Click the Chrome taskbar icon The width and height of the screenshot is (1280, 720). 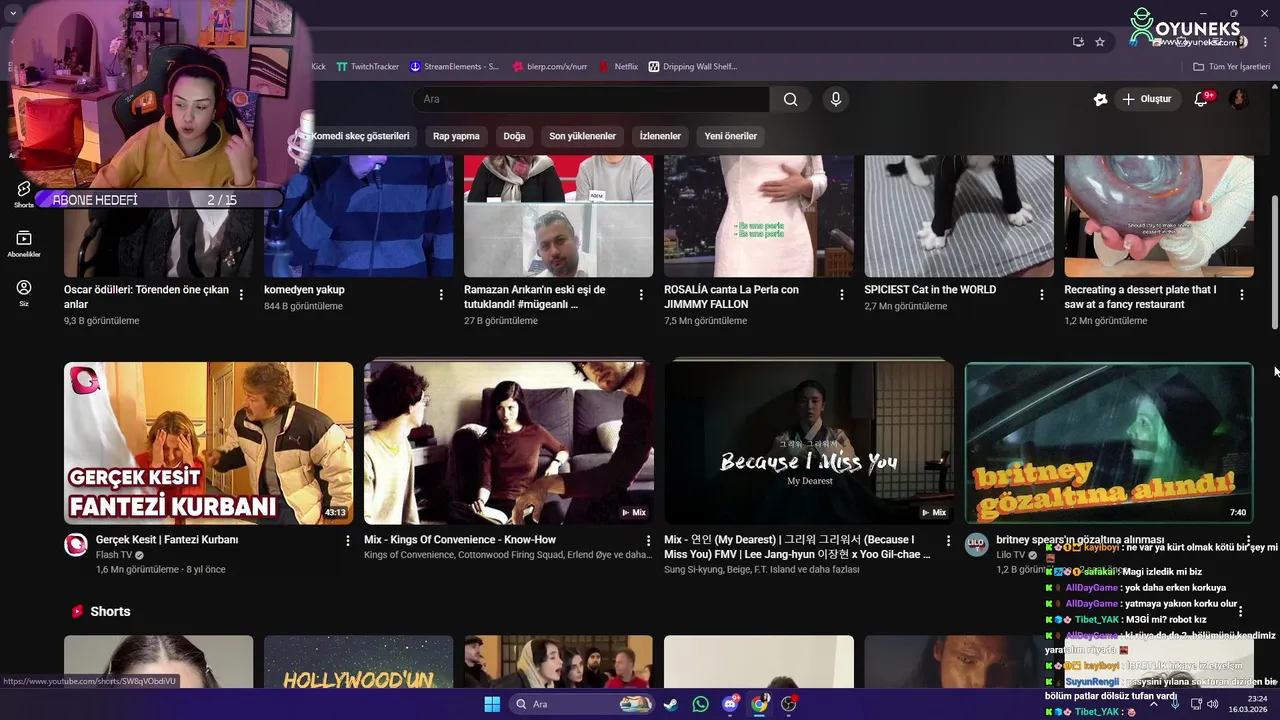pos(760,704)
